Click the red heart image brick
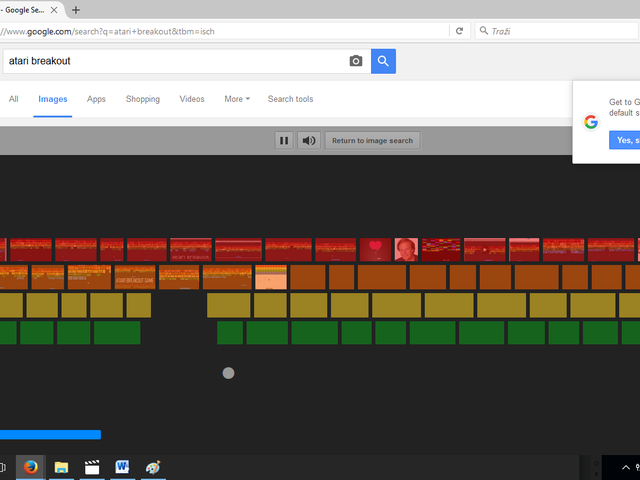The height and width of the screenshot is (480, 640). click(376, 249)
